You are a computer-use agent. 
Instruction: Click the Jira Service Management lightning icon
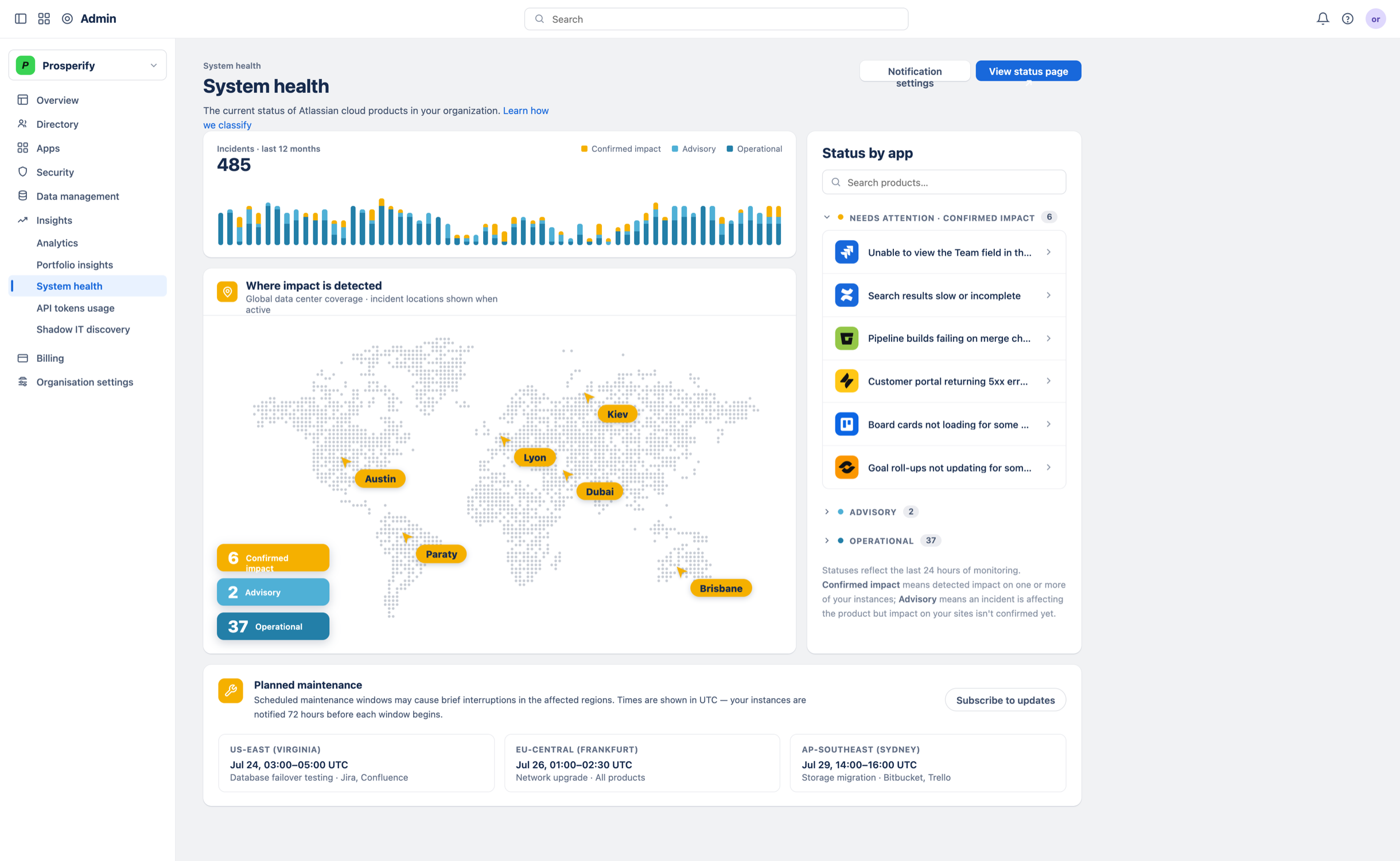[846, 381]
